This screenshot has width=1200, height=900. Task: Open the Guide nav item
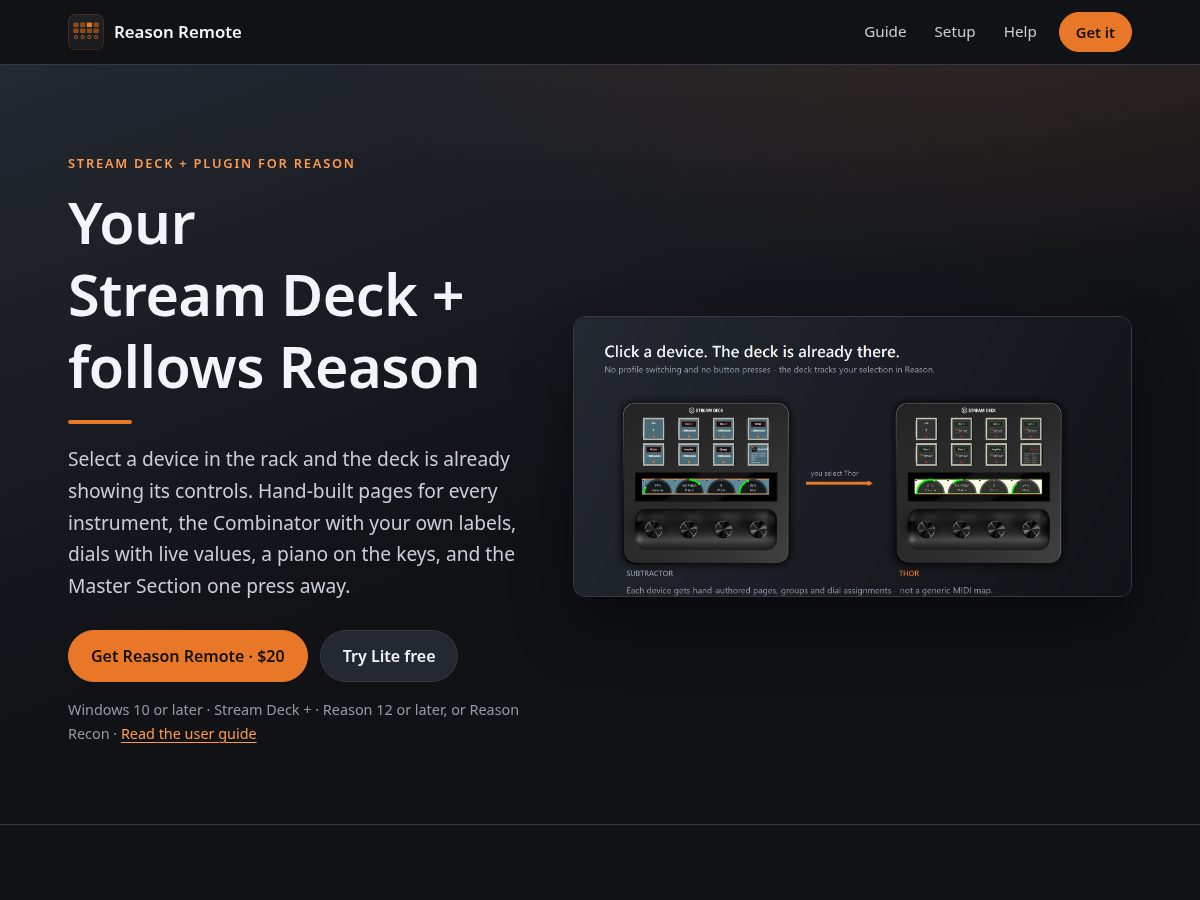885,32
